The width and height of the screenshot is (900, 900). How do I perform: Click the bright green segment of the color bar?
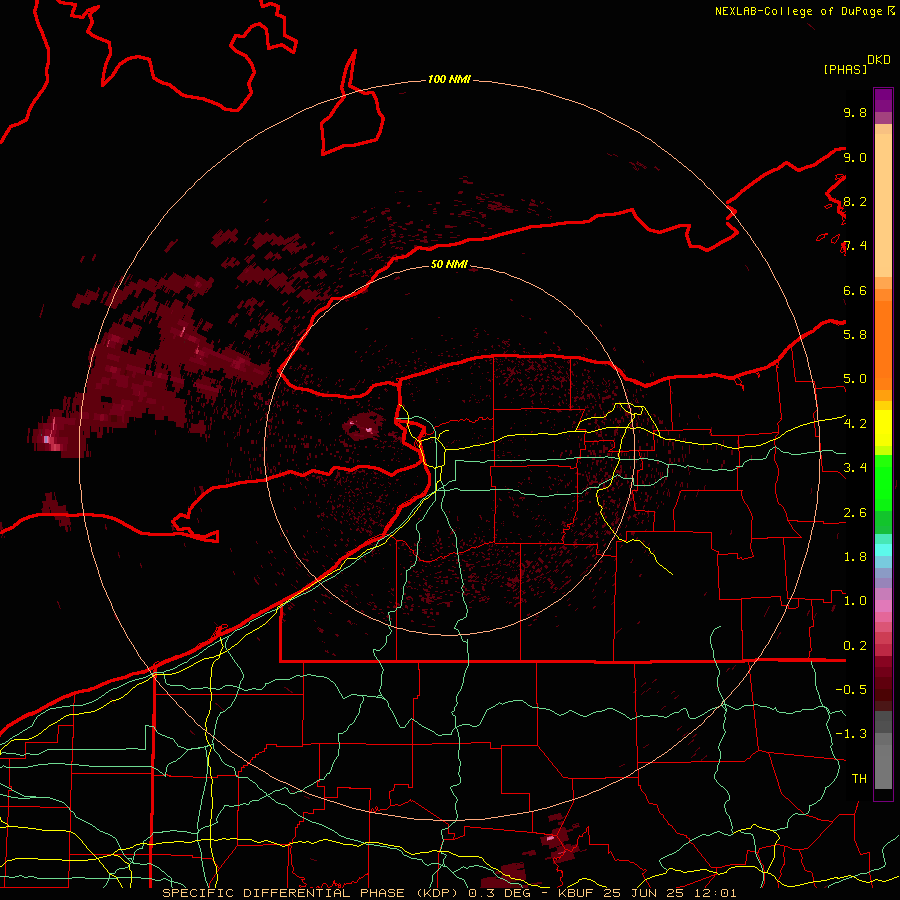[x=883, y=481]
